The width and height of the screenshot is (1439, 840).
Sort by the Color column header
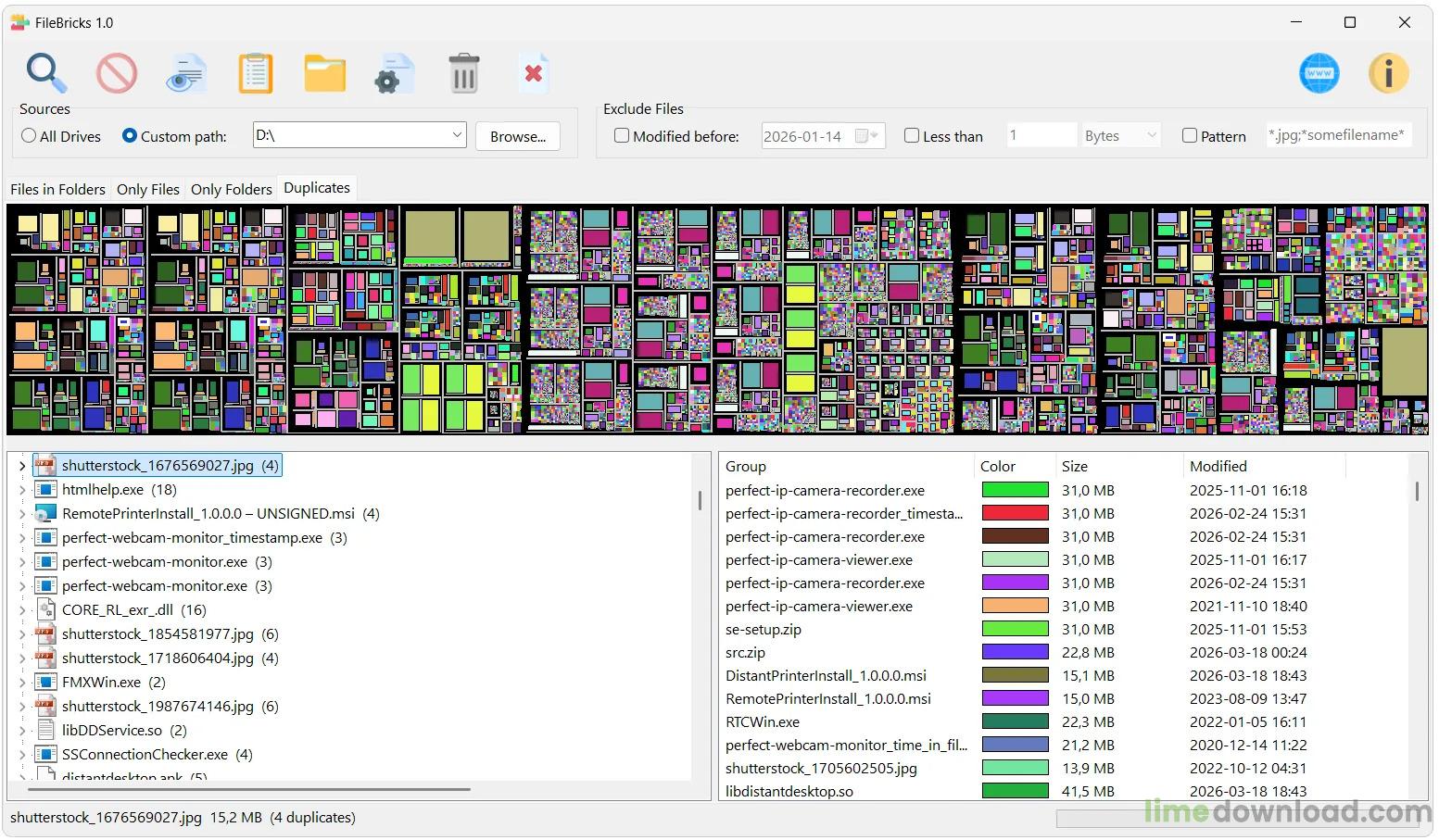click(x=1016, y=466)
